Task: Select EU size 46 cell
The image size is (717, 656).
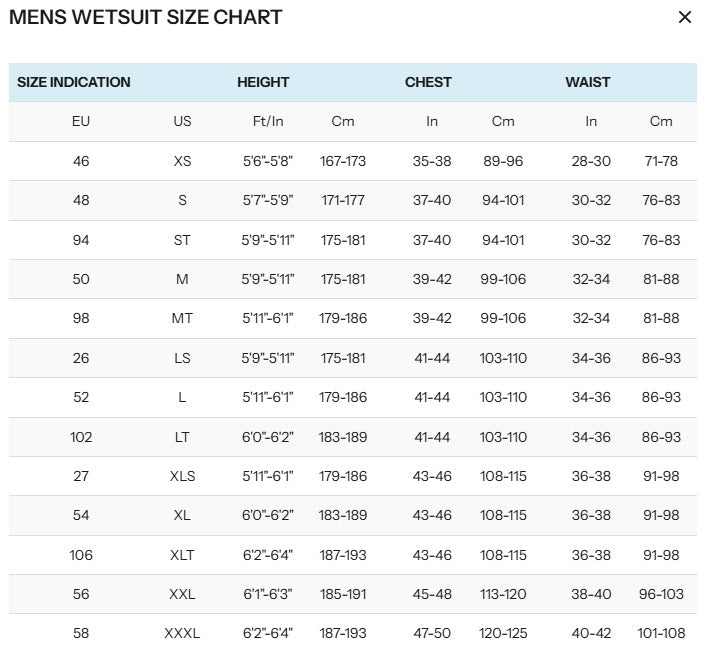Action: point(81,161)
